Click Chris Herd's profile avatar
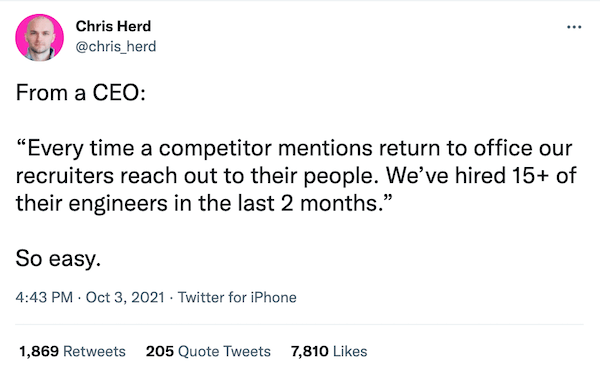600x374 pixels. coord(39,38)
